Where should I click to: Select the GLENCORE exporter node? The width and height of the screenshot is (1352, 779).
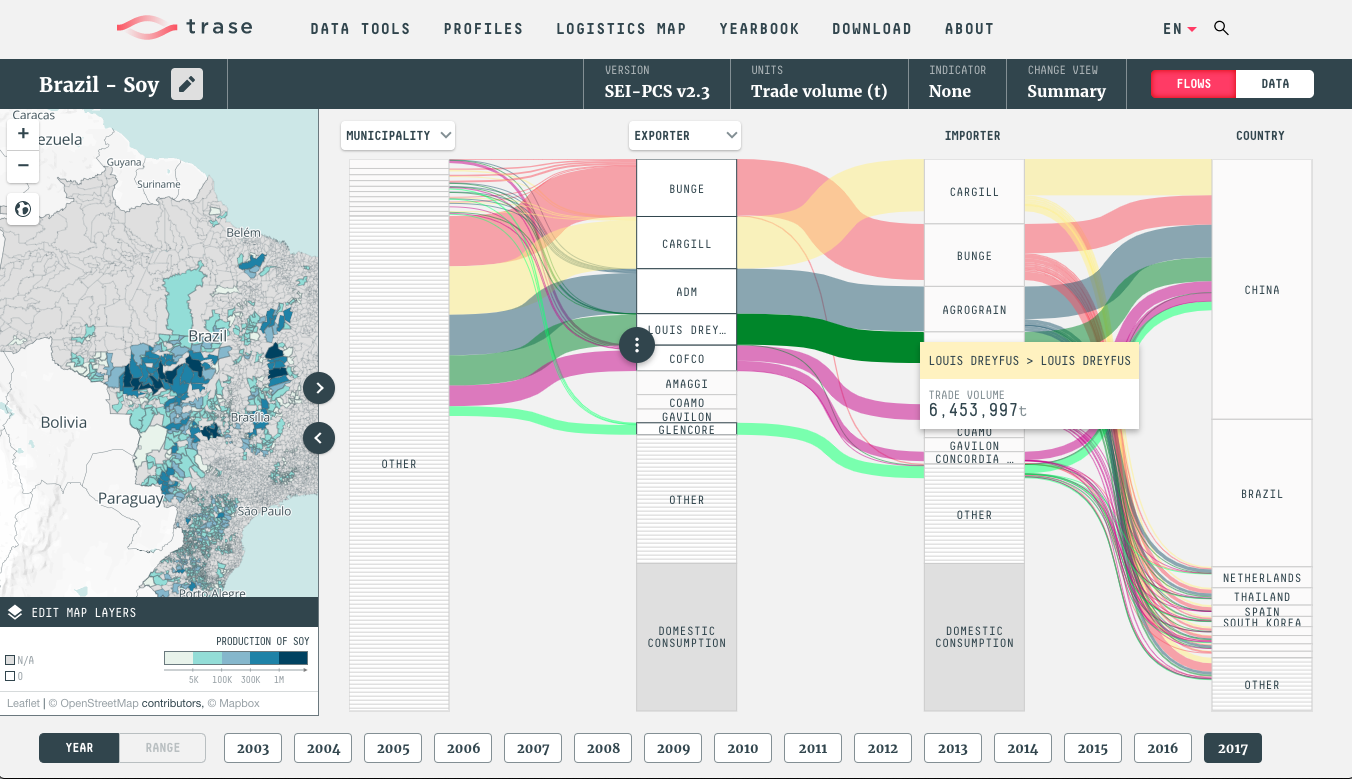click(x=686, y=429)
